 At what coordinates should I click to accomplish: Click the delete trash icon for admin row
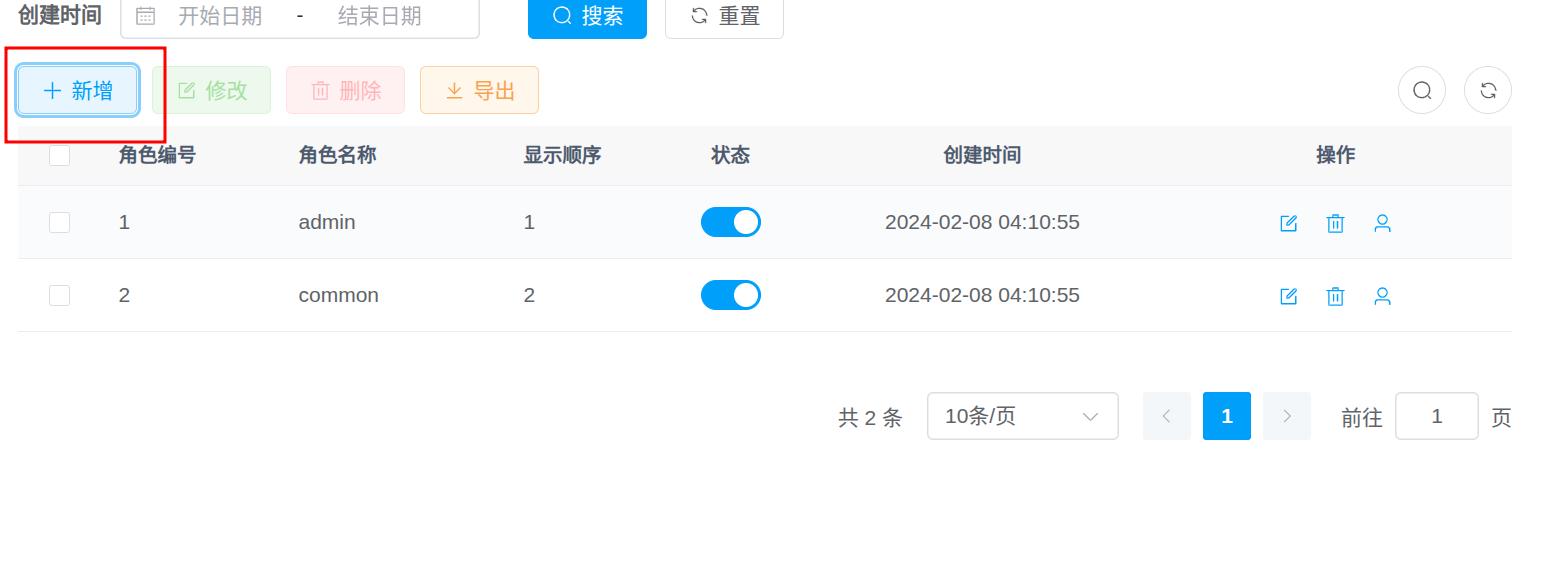click(1335, 223)
